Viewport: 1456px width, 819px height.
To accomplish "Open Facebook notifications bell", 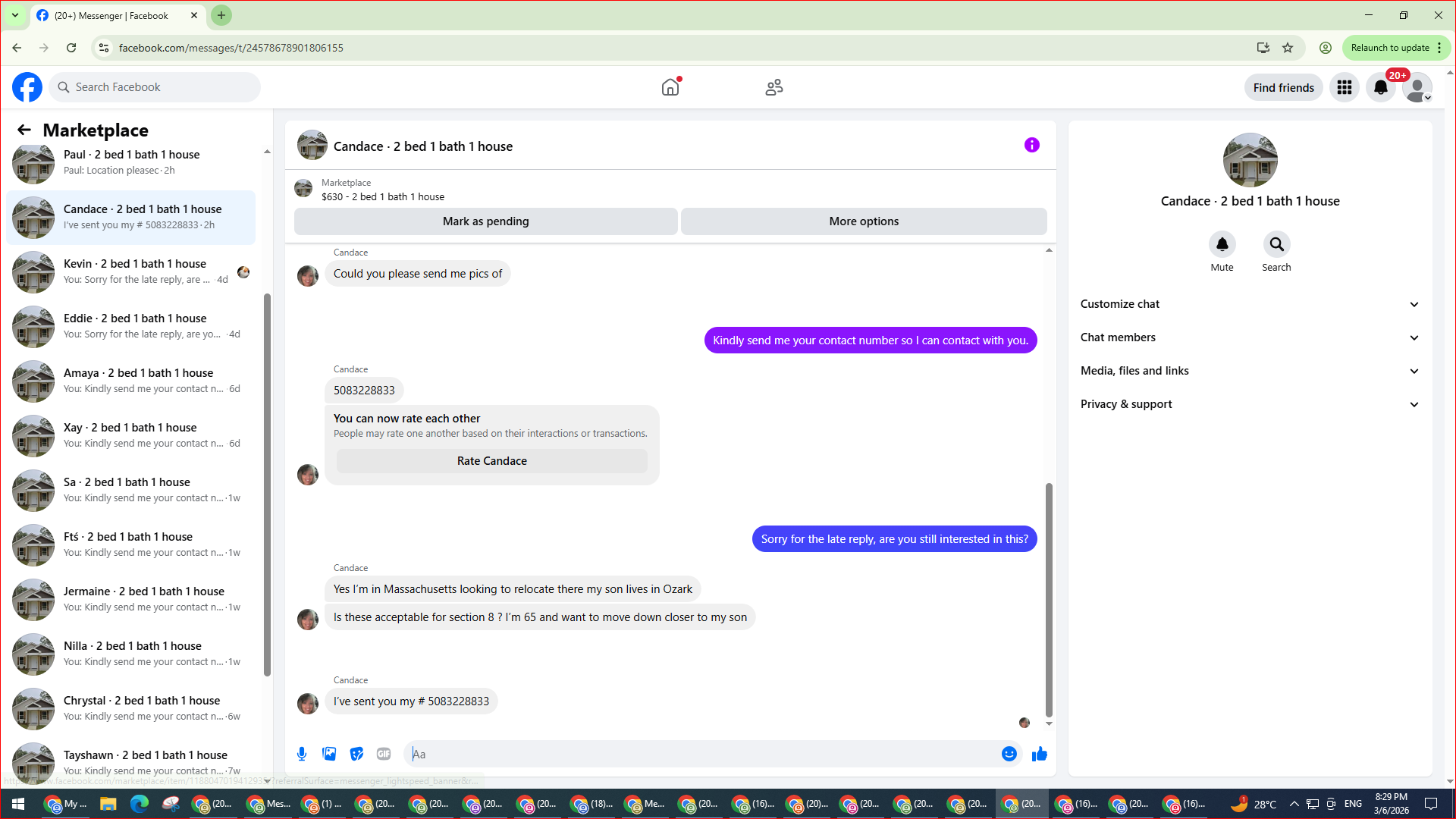I will tap(1380, 88).
